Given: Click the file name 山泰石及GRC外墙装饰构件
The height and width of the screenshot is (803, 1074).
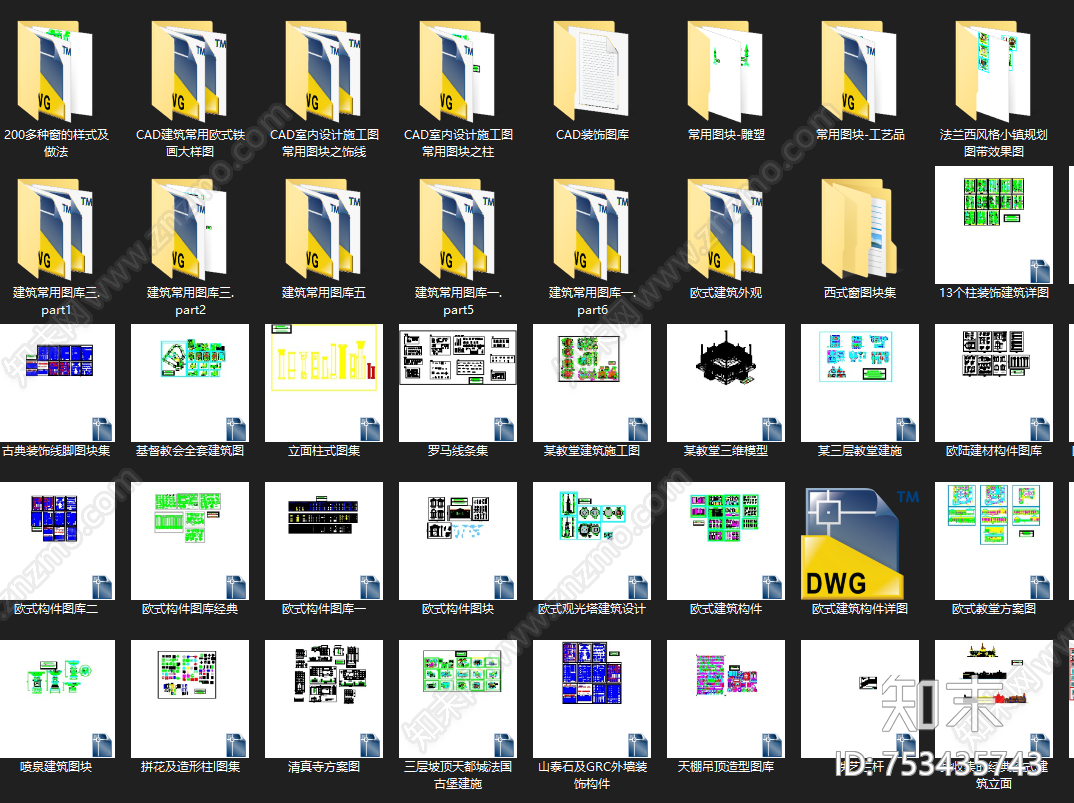Looking at the screenshot, I should pos(592,775).
